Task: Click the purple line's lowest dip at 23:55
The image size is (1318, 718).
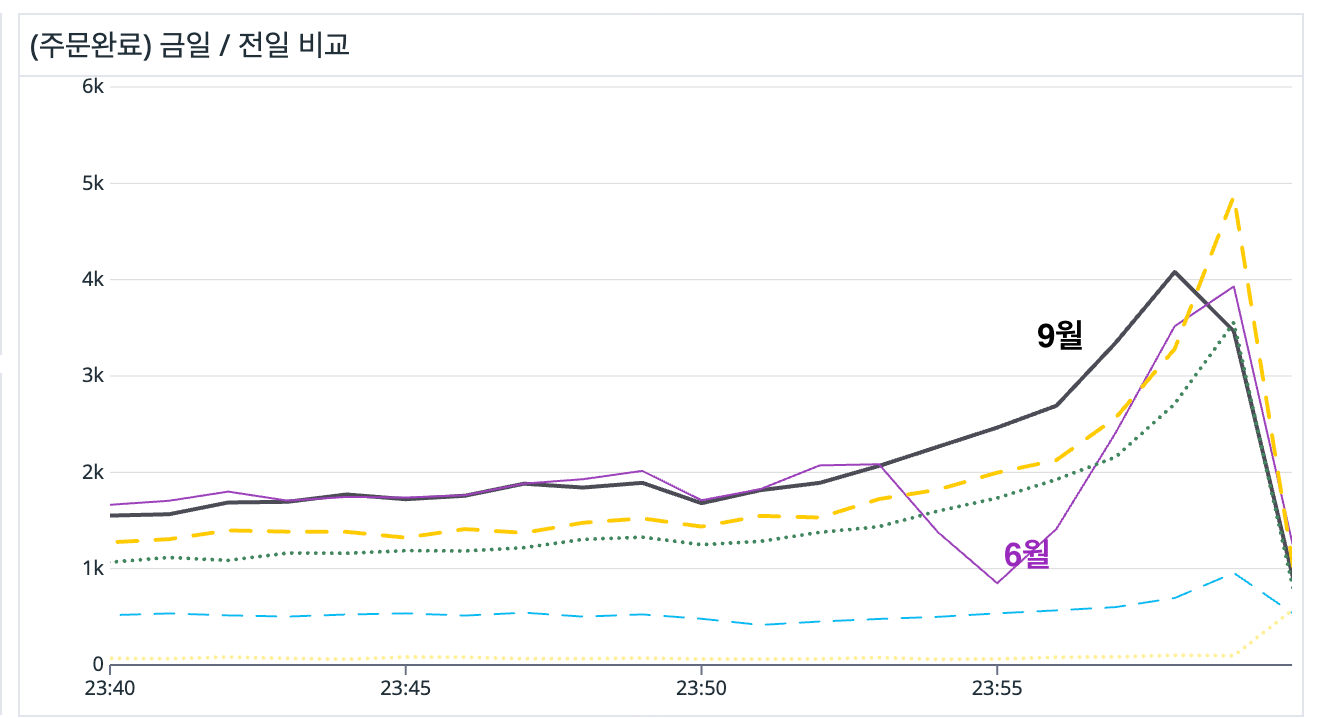Action: click(996, 583)
